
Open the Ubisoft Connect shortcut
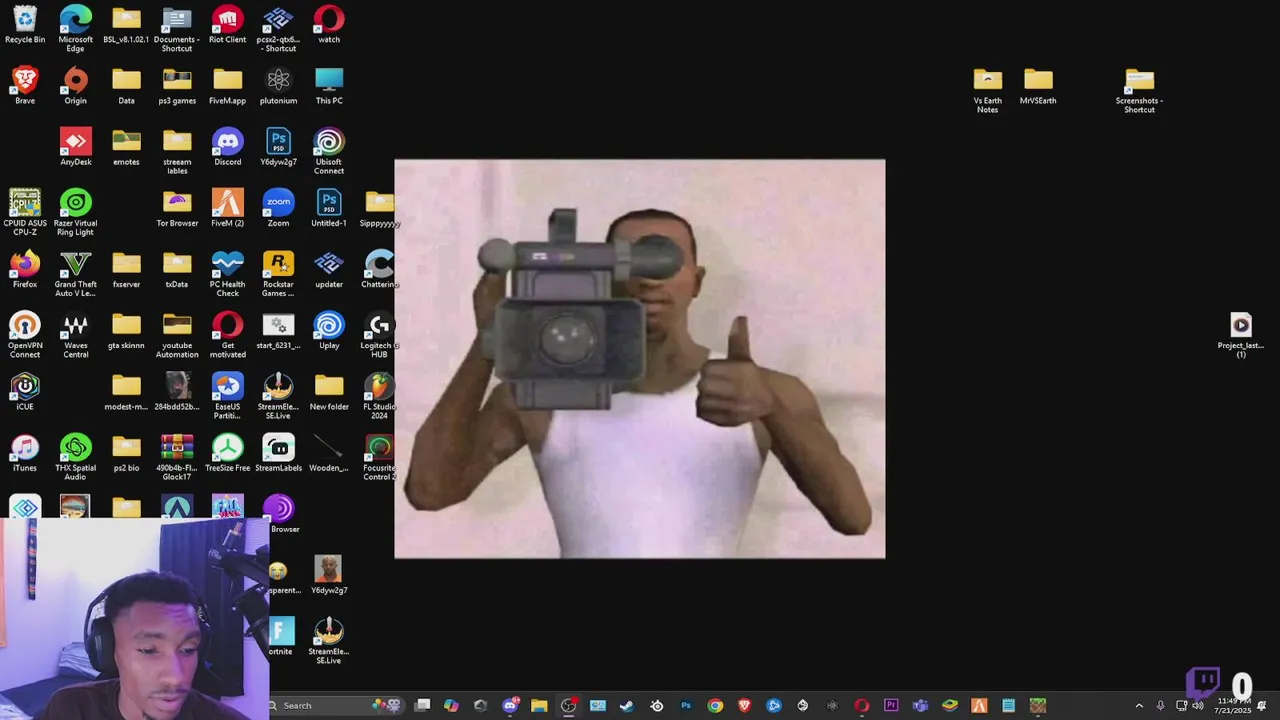329,151
